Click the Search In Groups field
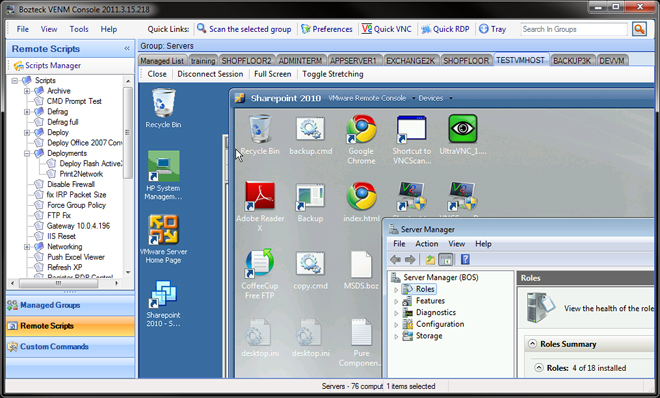The image size is (660, 398). coord(574,29)
